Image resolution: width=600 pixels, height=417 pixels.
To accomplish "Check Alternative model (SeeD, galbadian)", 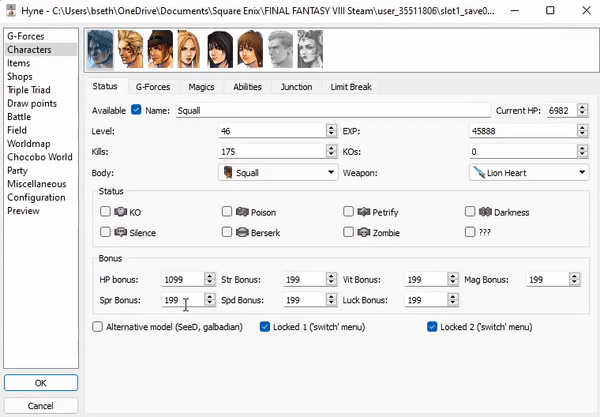I will (98, 326).
